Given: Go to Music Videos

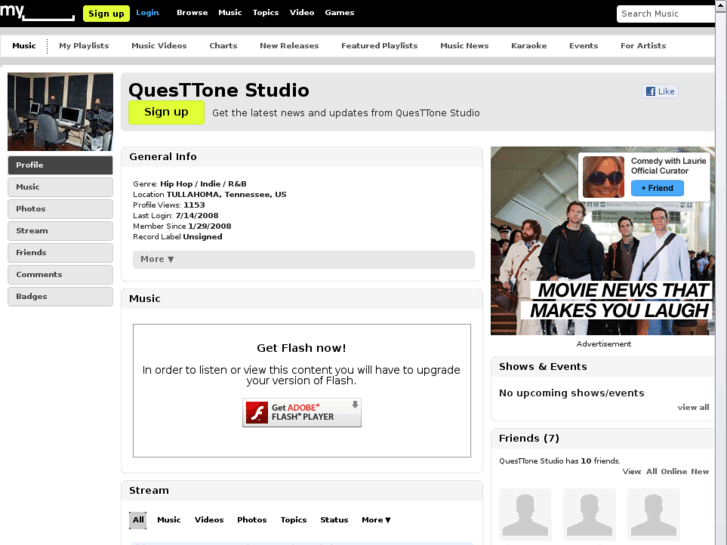Looking at the screenshot, I should [x=159, y=45].
